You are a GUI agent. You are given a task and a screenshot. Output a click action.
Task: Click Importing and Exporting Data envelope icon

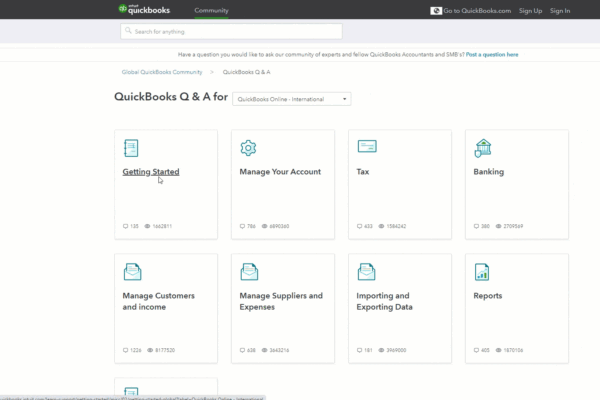click(x=366, y=272)
